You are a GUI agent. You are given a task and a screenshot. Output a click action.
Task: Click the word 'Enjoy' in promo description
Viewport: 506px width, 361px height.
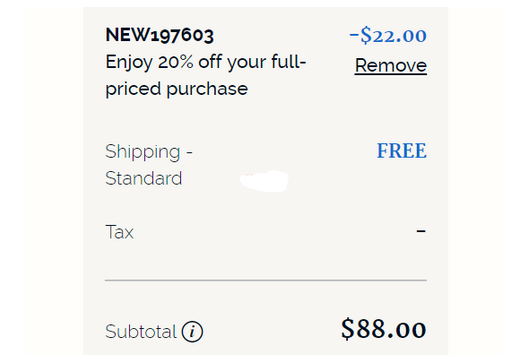[129, 62]
